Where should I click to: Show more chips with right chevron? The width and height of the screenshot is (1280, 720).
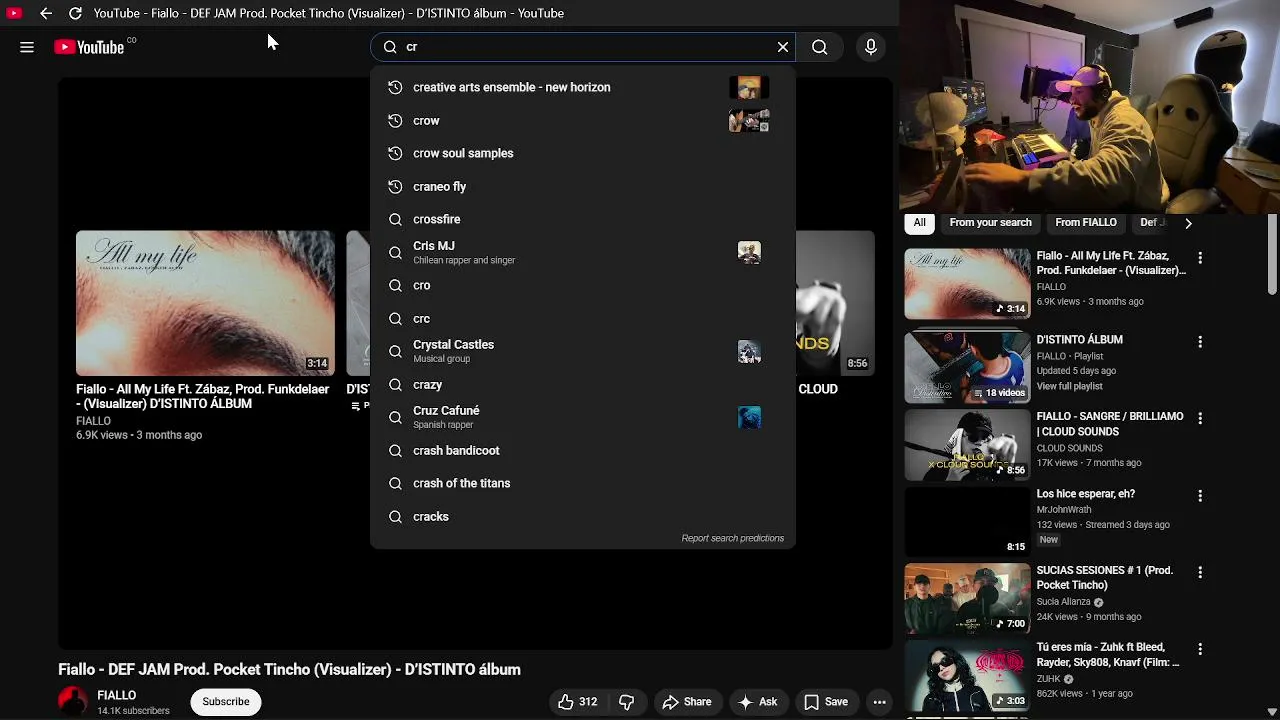pyautogui.click(x=1188, y=223)
